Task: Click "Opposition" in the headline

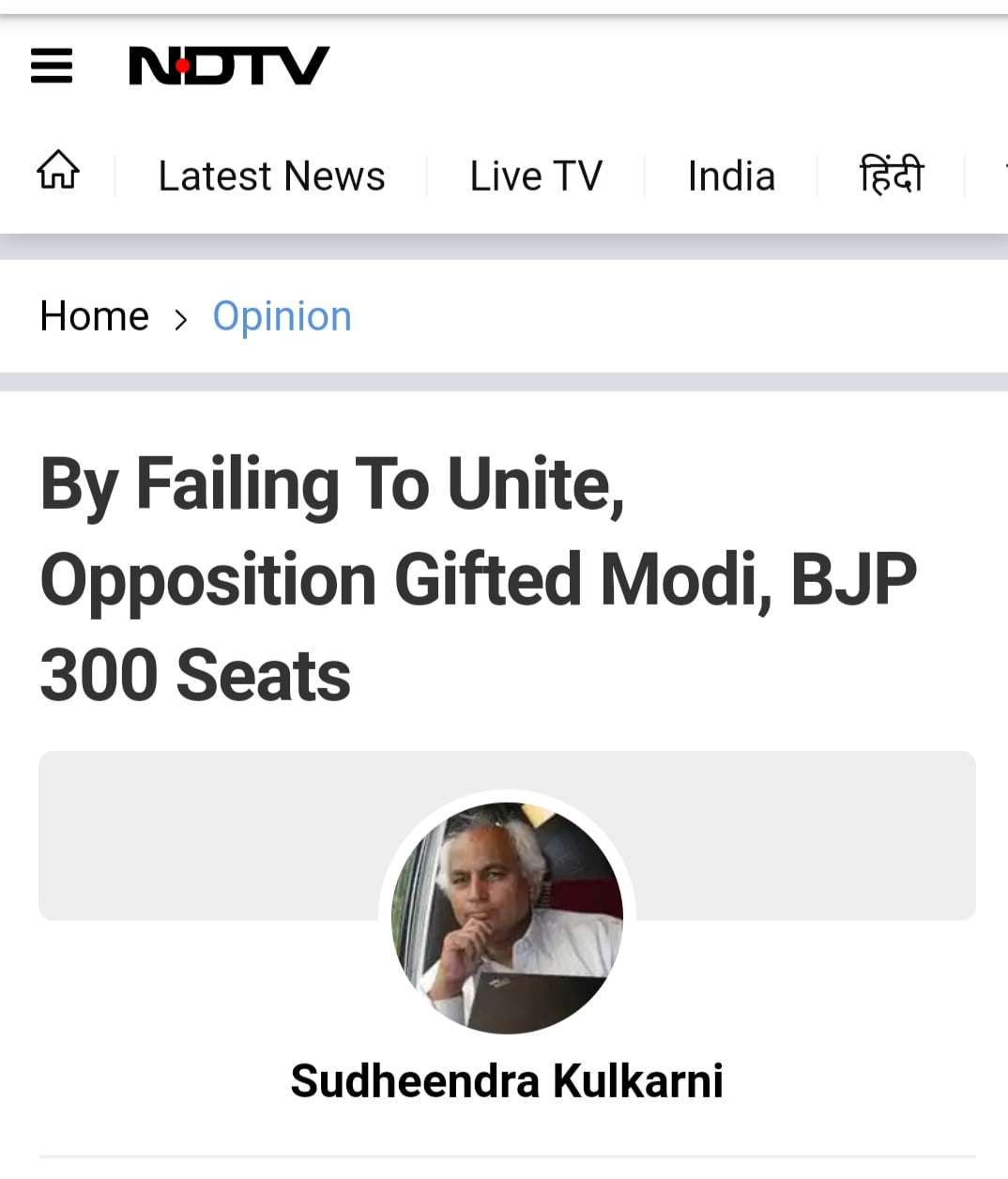Action: (208, 580)
